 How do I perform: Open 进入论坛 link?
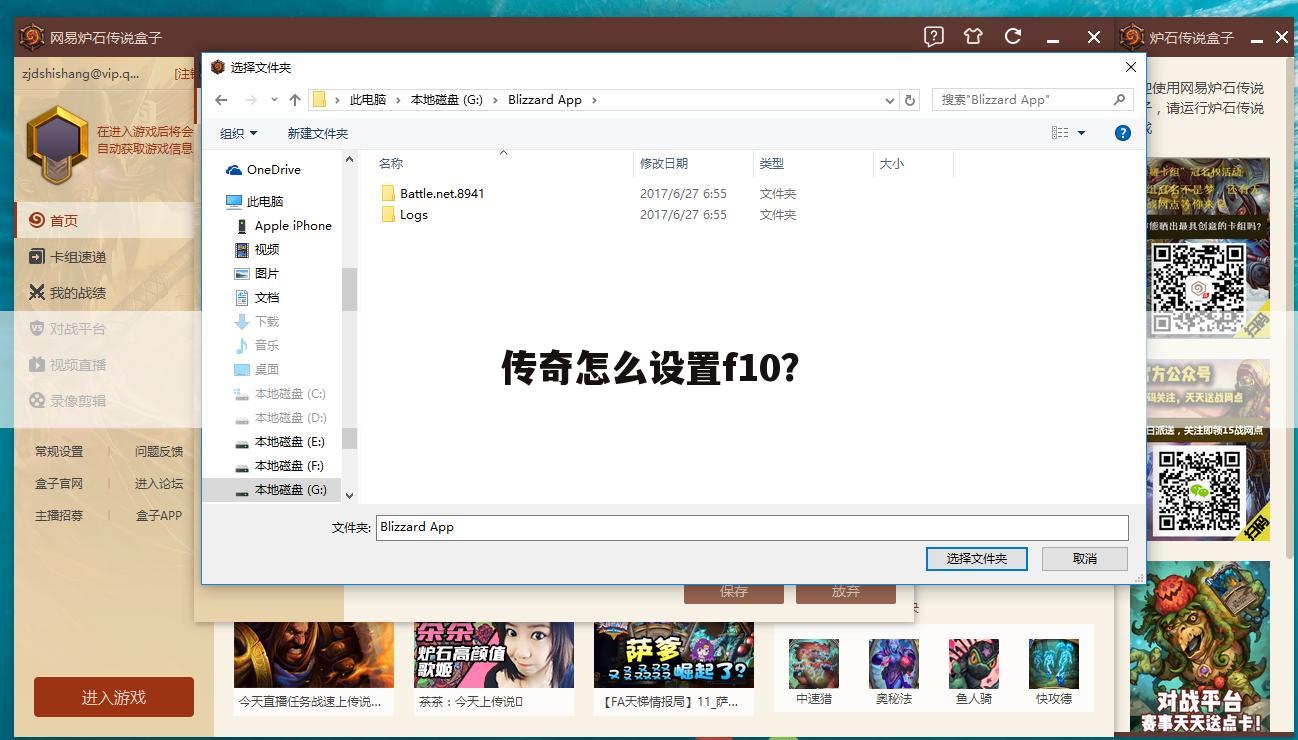159,484
